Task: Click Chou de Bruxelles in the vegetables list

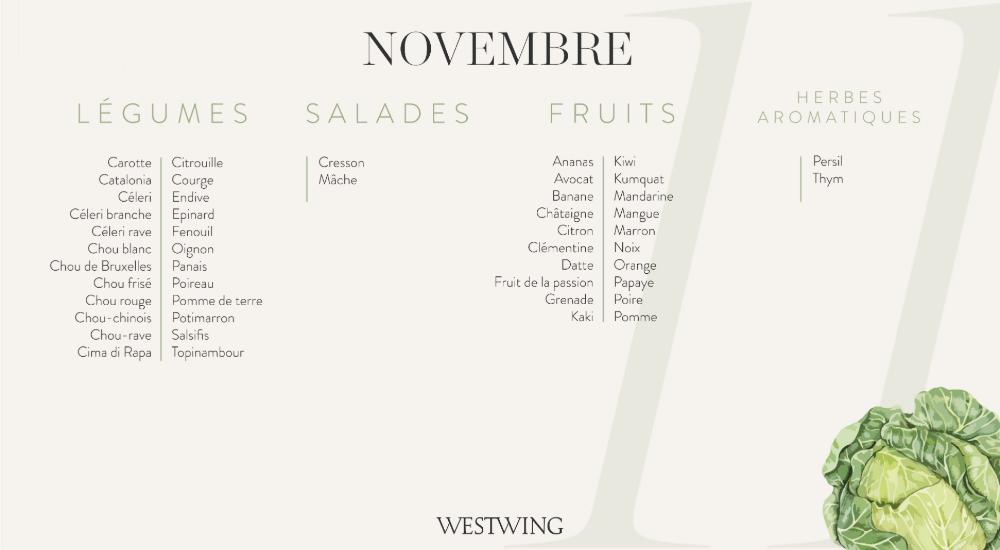Action: click(x=101, y=266)
